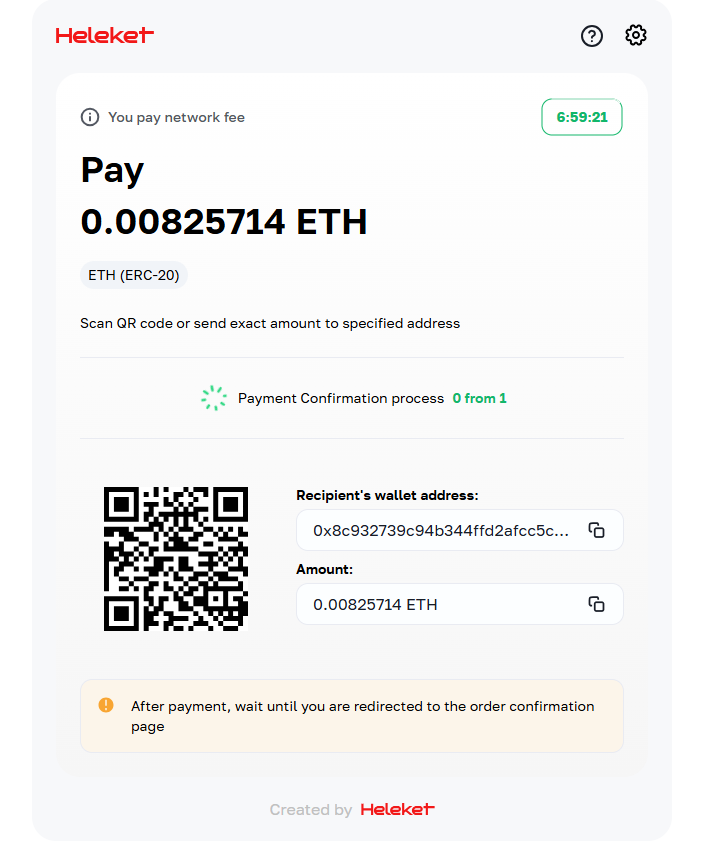
Task: Click the payment confirmation spinner icon
Action: tap(214, 398)
